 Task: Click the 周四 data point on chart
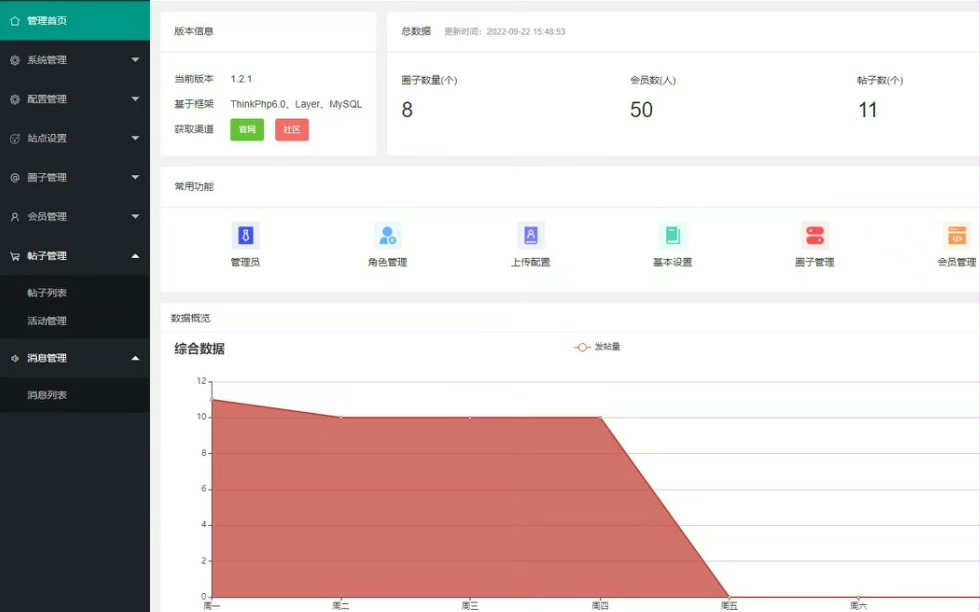tap(600, 417)
